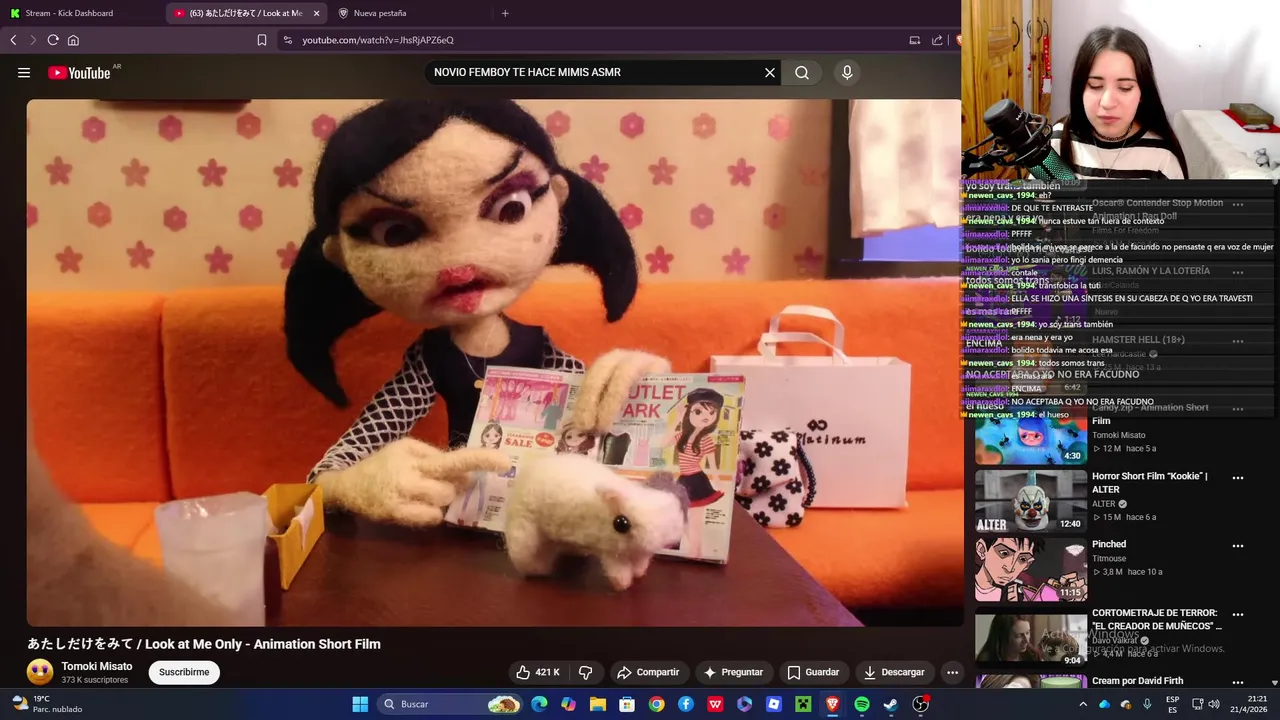Open the YouTube hamburger guide menu
The image size is (1280, 720).
click(x=24, y=72)
